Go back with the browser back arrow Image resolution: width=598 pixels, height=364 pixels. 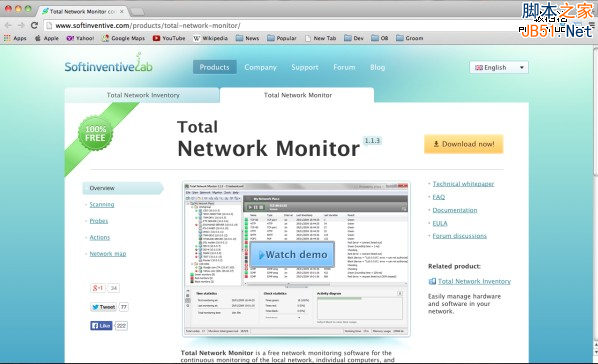(x=8, y=25)
